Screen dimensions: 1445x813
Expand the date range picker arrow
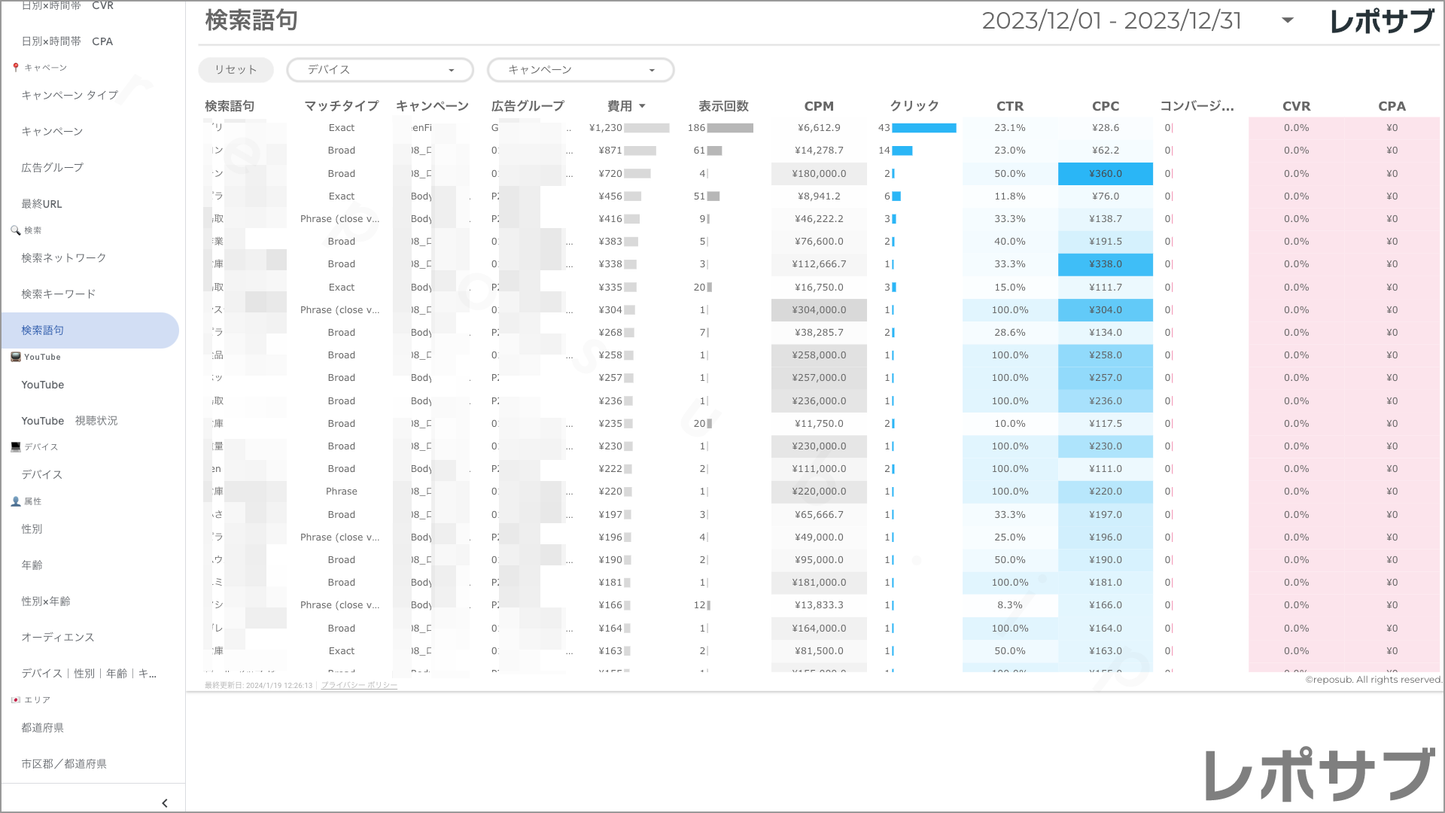pyautogui.click(x=1287, y=21)
